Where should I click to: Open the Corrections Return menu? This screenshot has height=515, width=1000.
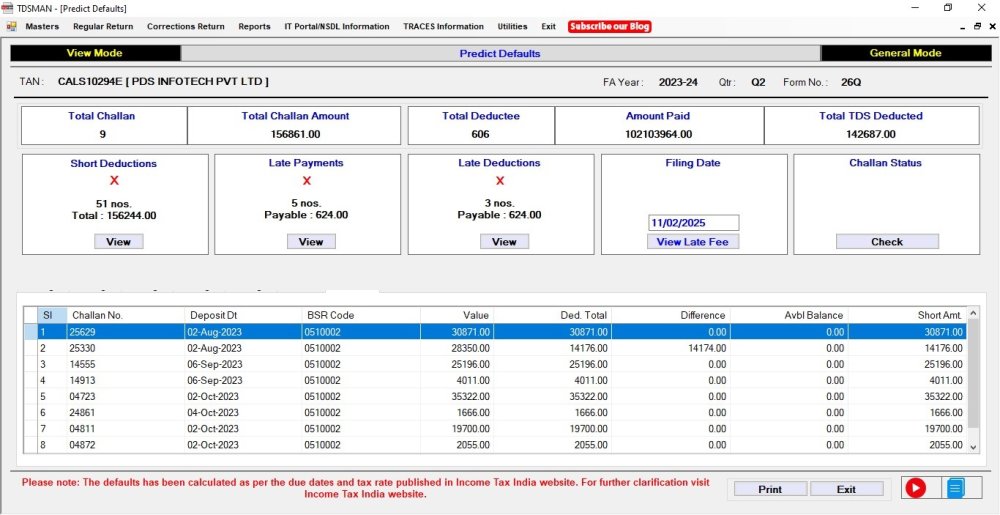click(x=186, y=27)
